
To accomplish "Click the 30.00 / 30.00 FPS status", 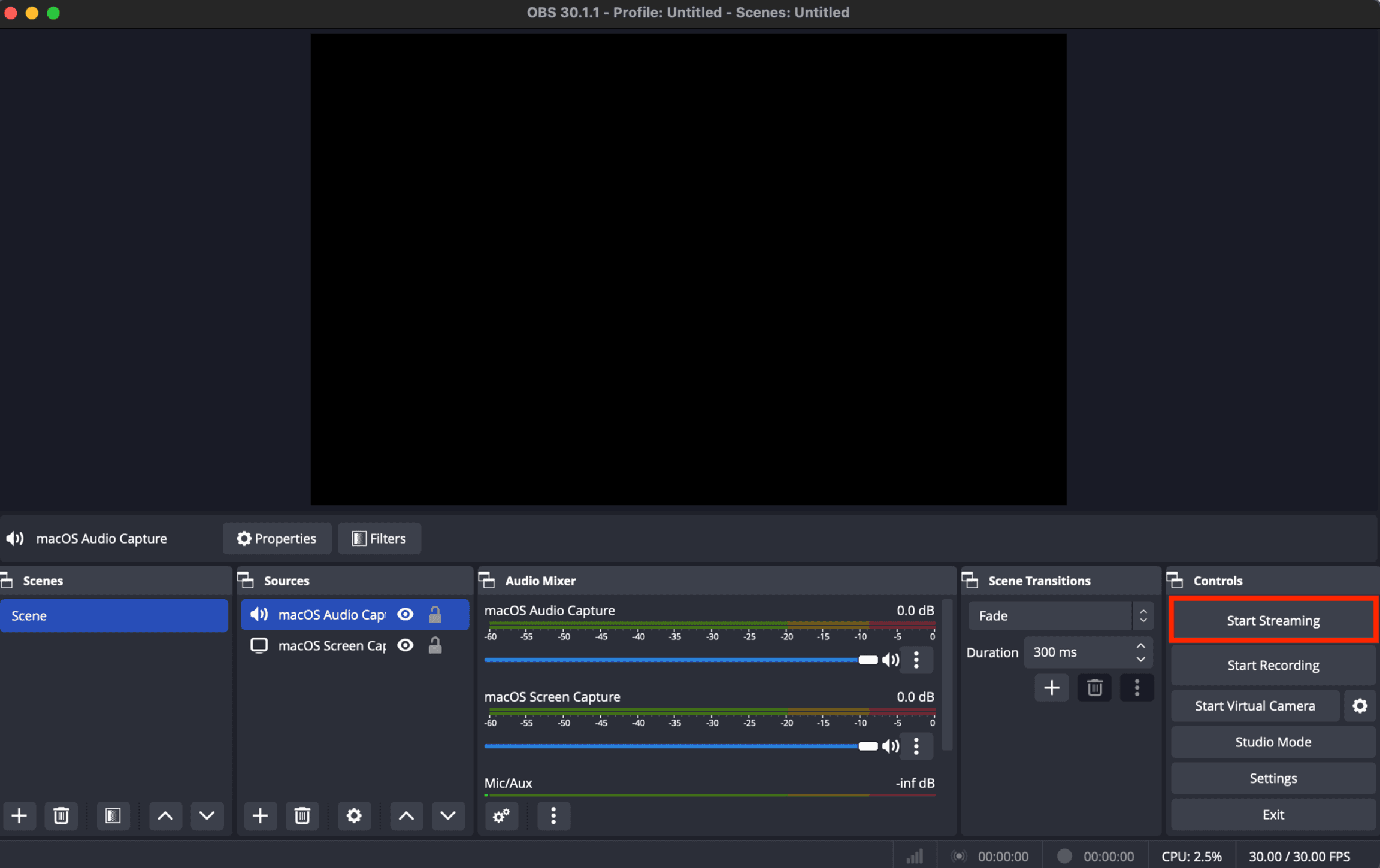I will 1299,856.
